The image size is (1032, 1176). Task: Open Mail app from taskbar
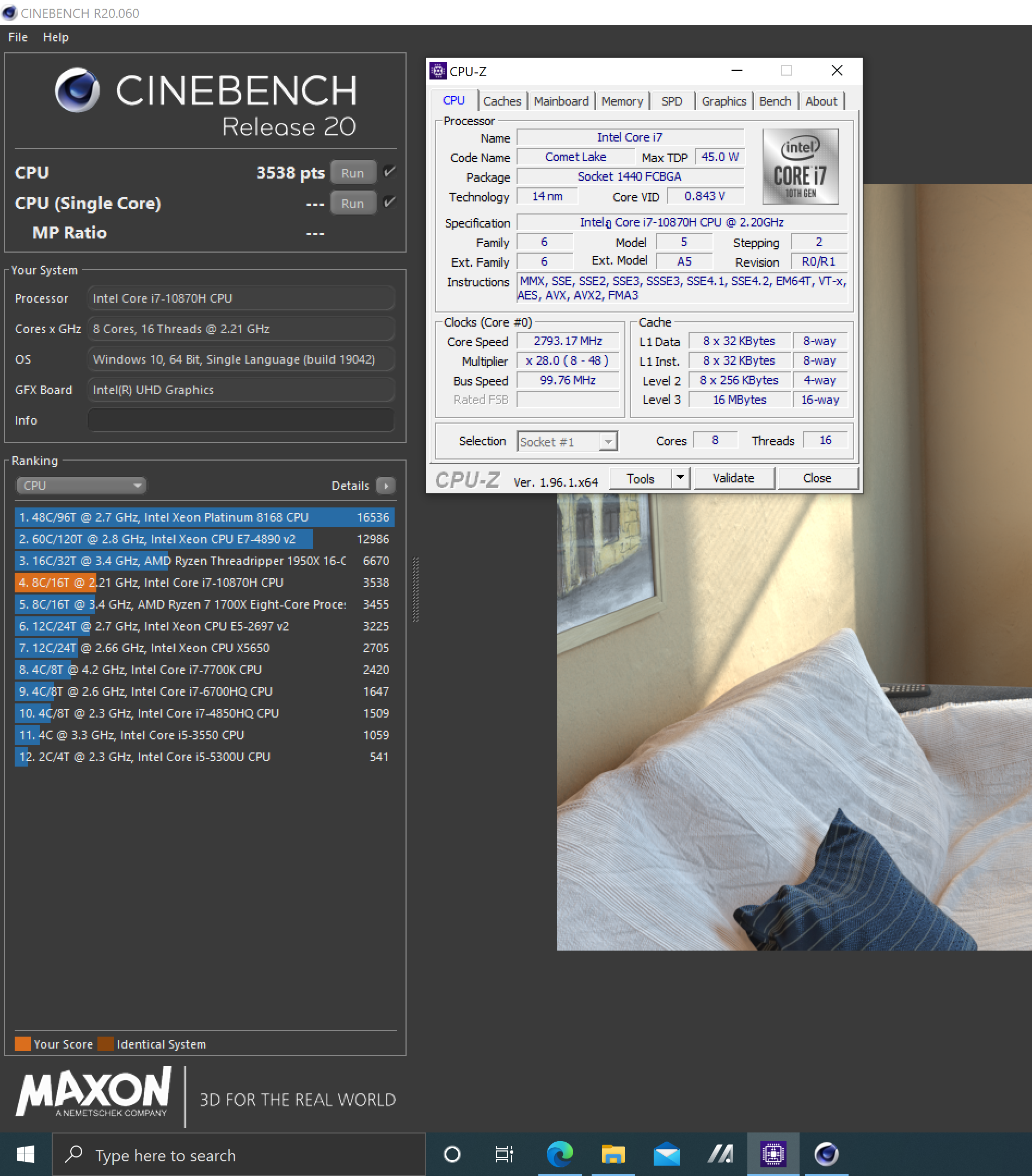point(667,1154)
